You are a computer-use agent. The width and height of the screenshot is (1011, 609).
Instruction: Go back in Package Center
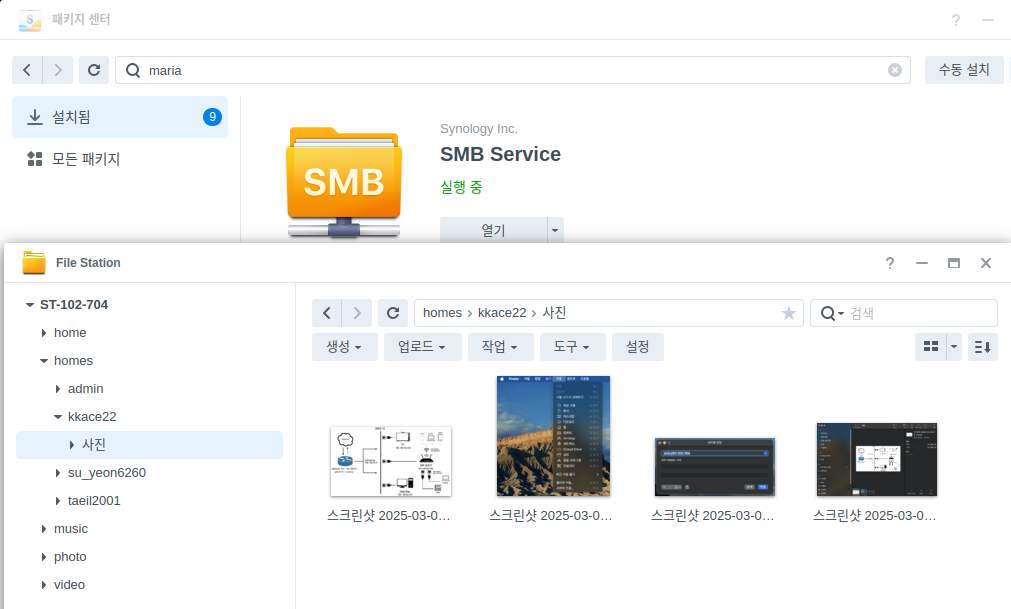pos(27,70)
